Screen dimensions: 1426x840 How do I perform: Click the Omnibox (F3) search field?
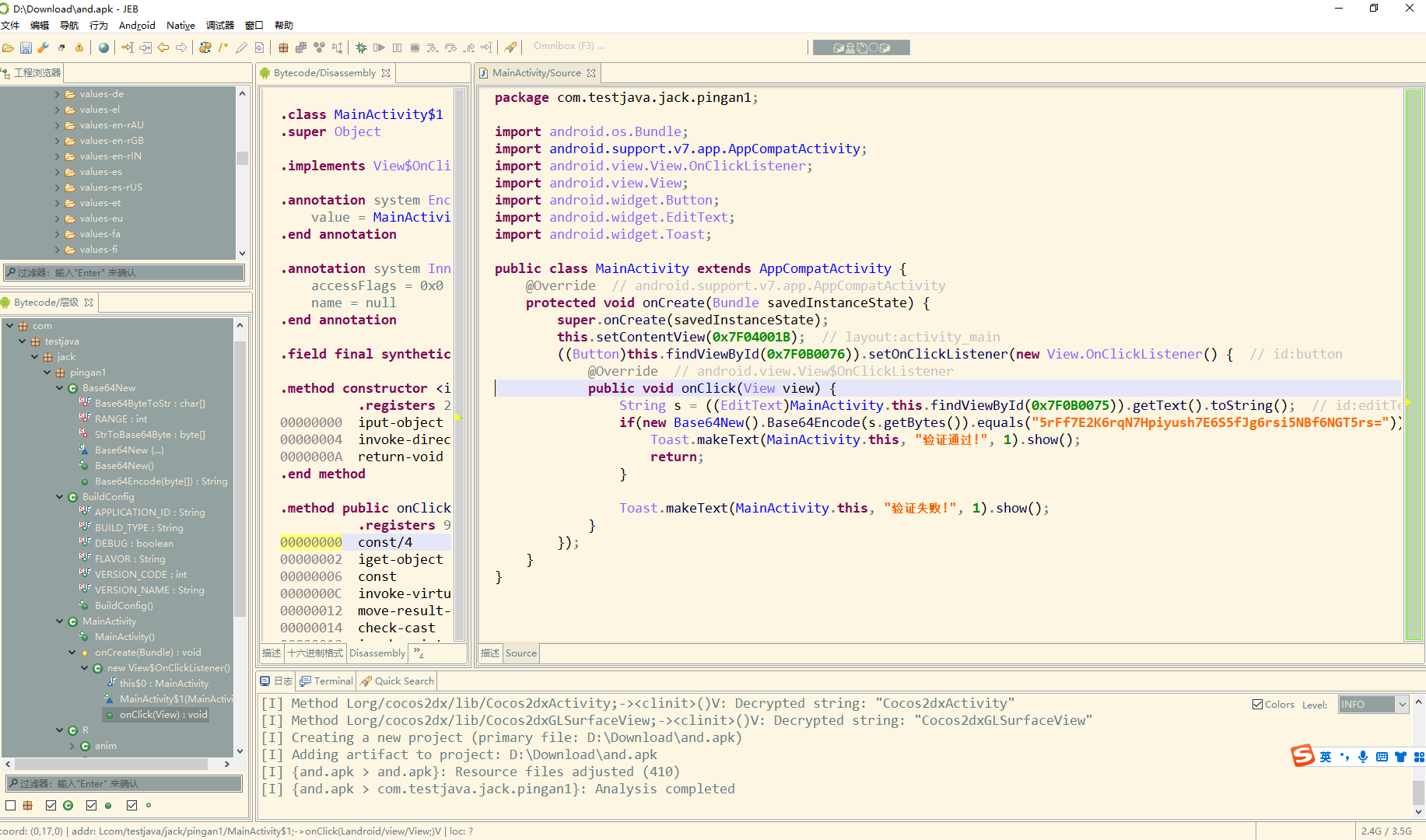[x=569, y=46]
